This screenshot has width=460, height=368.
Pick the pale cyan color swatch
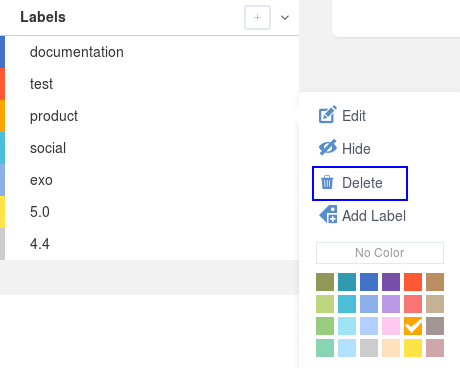click(347, 326)
